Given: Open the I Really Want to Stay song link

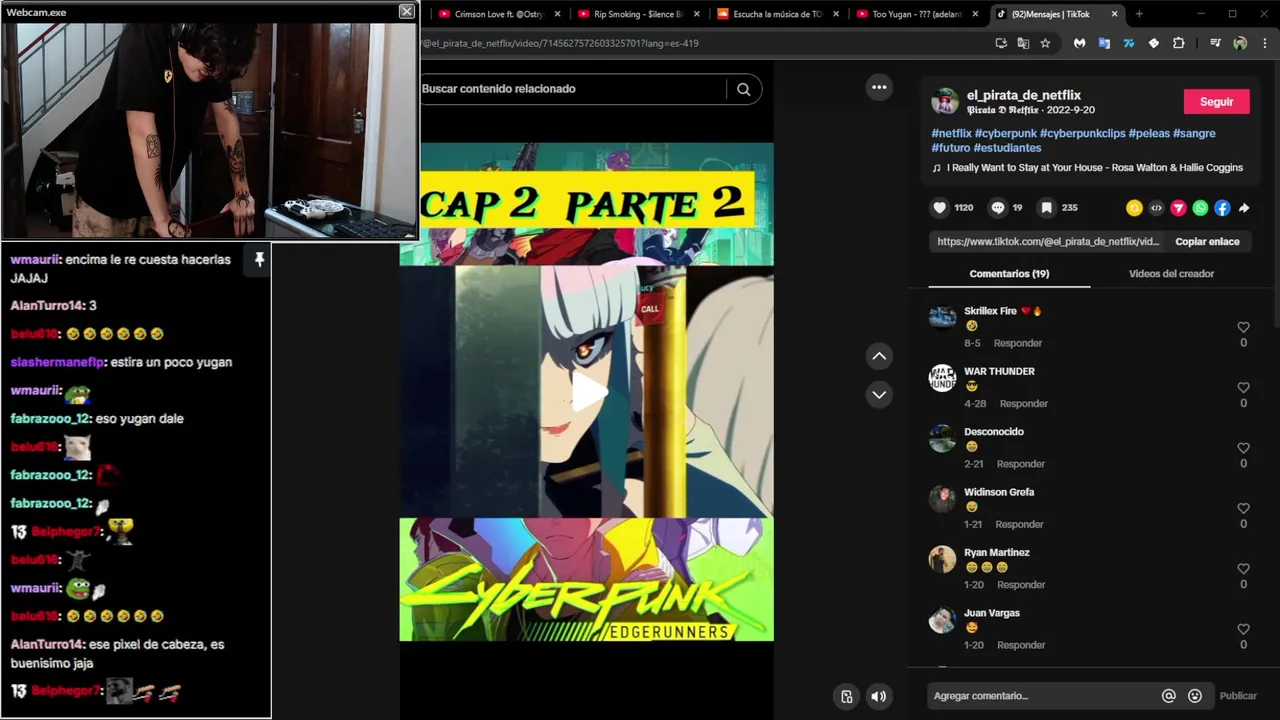Looking at the screenshot, I should 1094,168.
